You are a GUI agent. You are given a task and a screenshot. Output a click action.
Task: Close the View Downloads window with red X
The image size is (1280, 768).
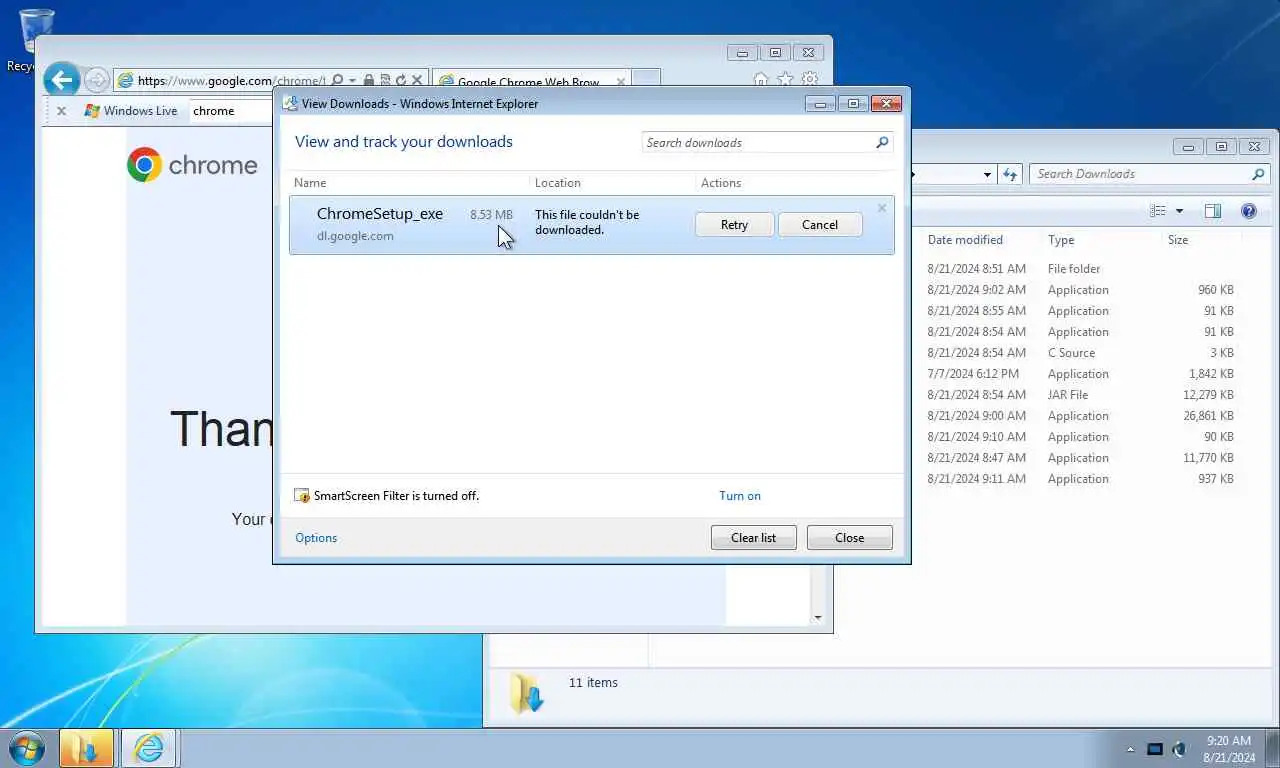(x=886, y=104)
